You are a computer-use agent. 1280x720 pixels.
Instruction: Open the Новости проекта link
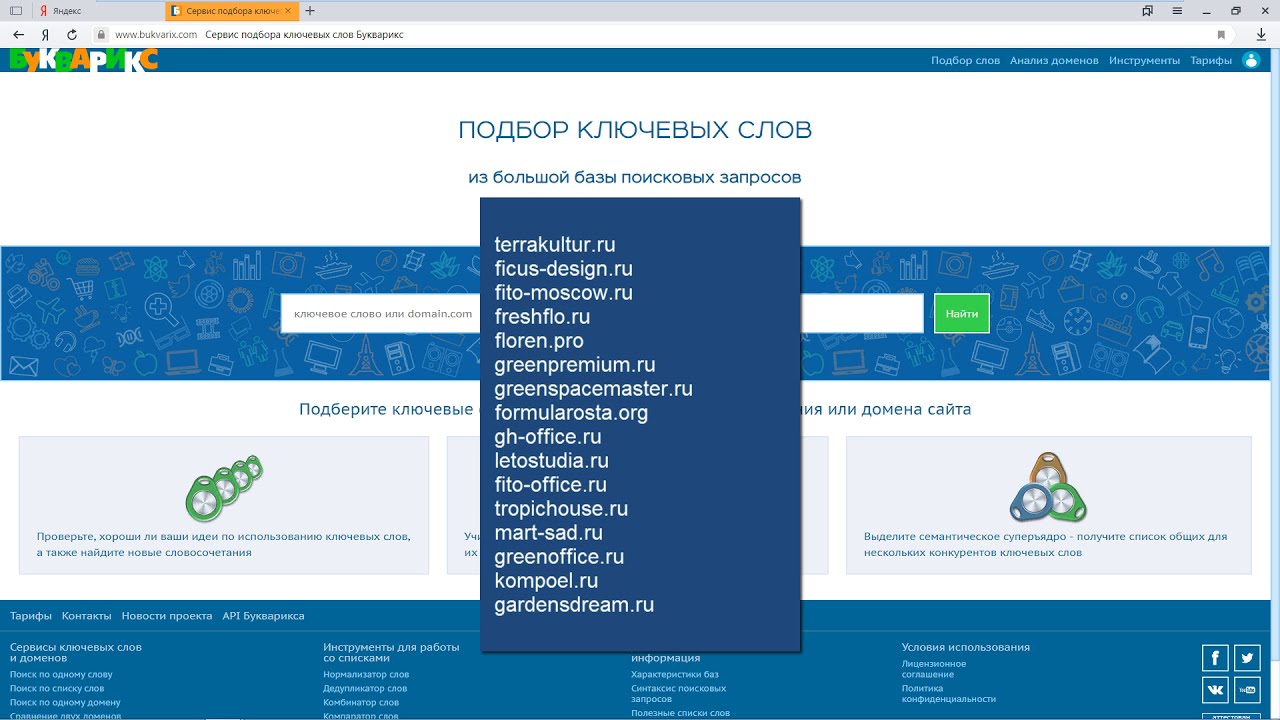click(x=167, y=616)
